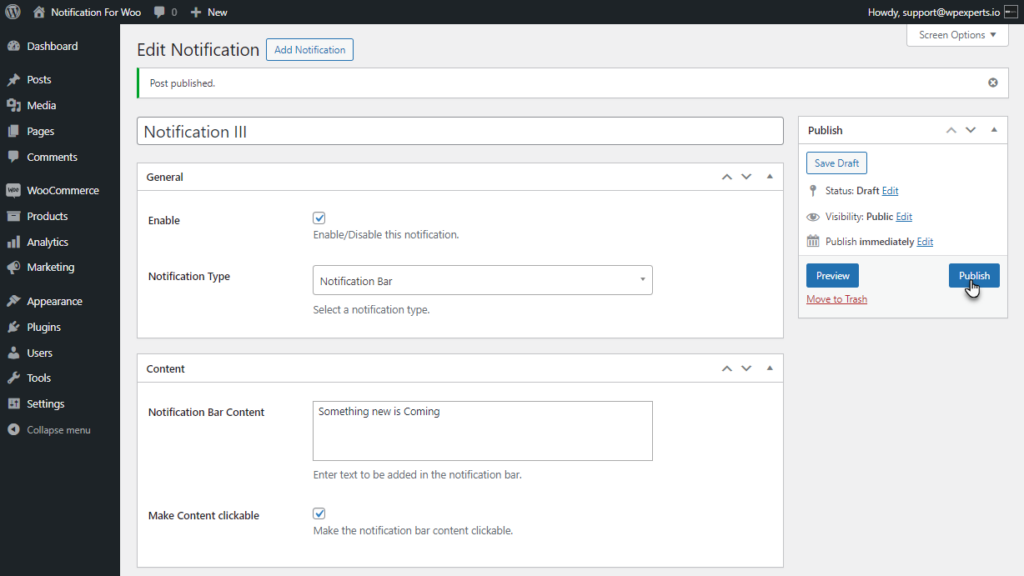Viewport: 1024px width, 576px height.
Task: Click 'Analytics' sidebar label
Action: [47, 242]
